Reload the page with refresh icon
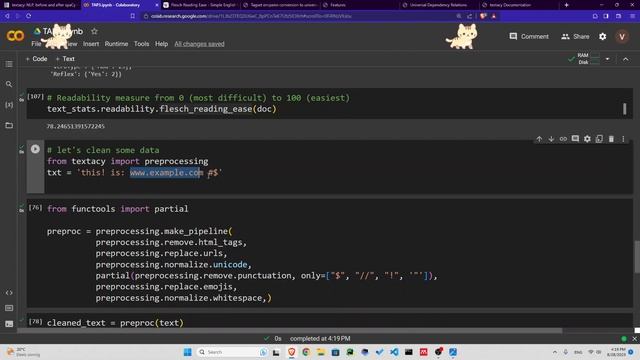The height and width of the screenshot is (360, 640). pyautogui.click(x=29, y=16)
